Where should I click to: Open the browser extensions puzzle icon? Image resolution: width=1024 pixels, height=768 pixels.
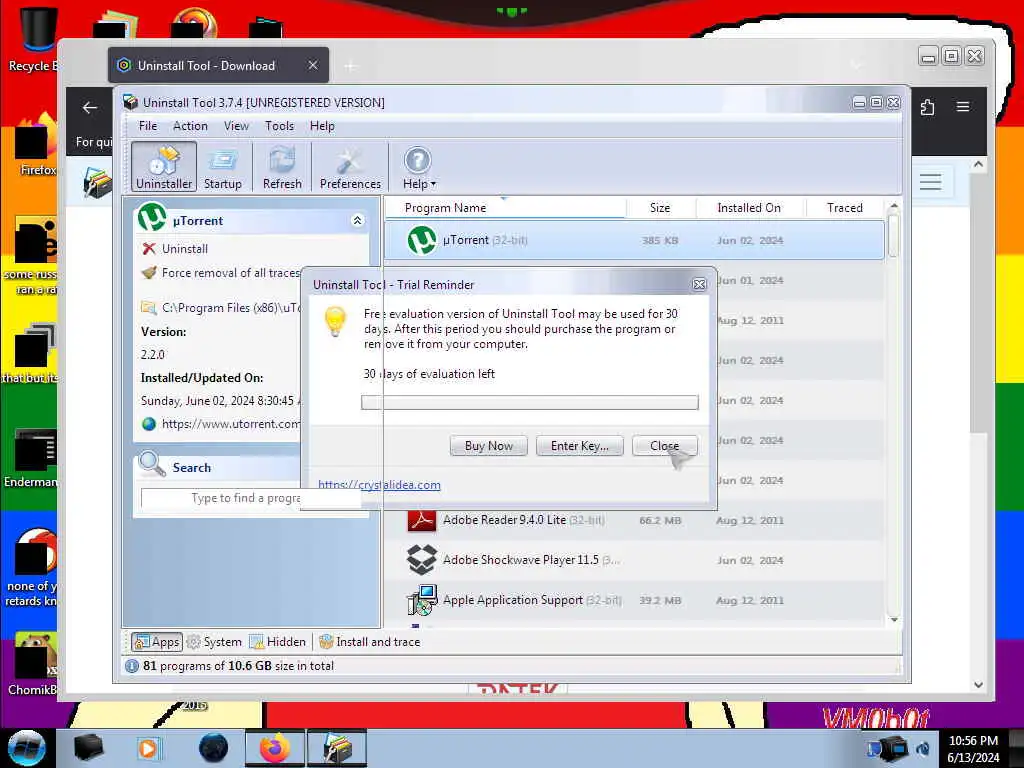927,107
